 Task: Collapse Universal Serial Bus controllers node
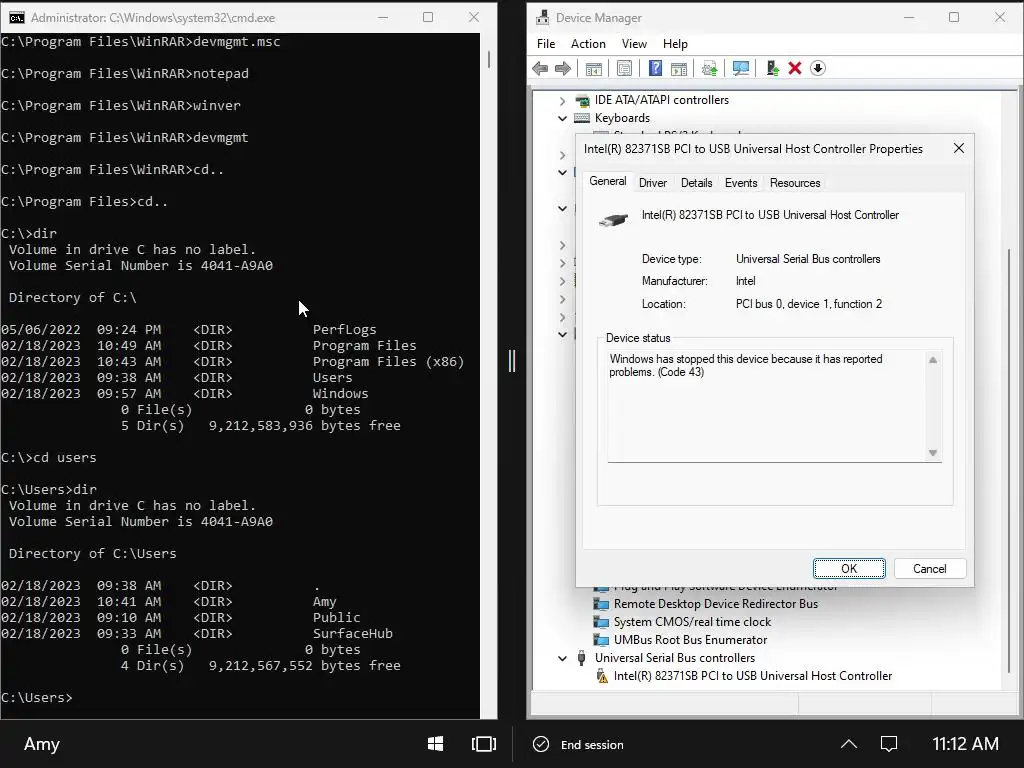562,658
